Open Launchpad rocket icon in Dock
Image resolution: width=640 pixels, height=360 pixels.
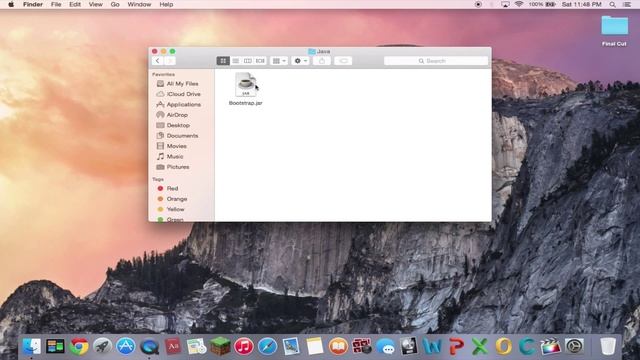(102, 347)
